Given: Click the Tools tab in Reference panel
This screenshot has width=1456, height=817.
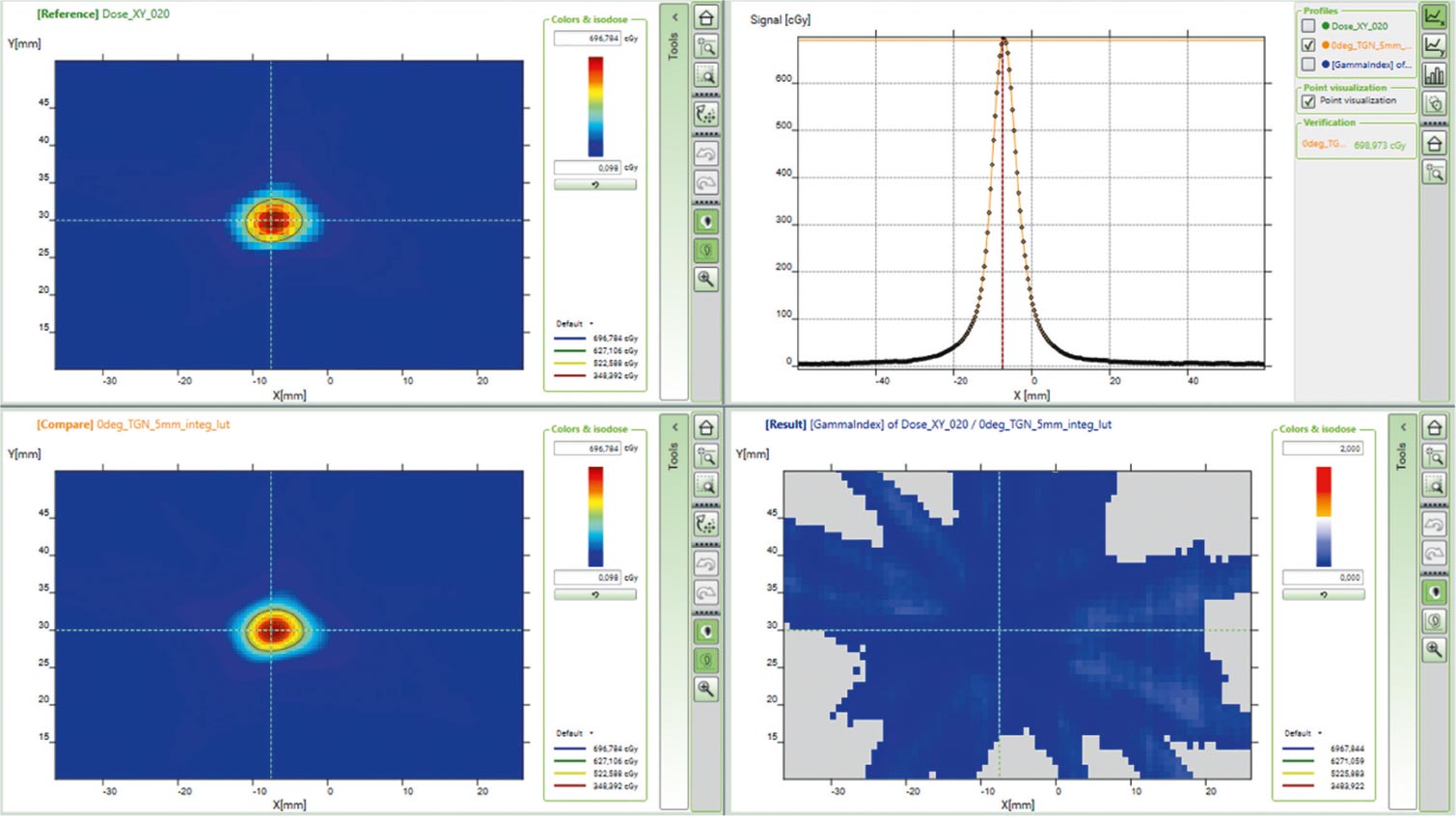Looking at the screenshot, I should pyautogui.click(x=674, y=46).
